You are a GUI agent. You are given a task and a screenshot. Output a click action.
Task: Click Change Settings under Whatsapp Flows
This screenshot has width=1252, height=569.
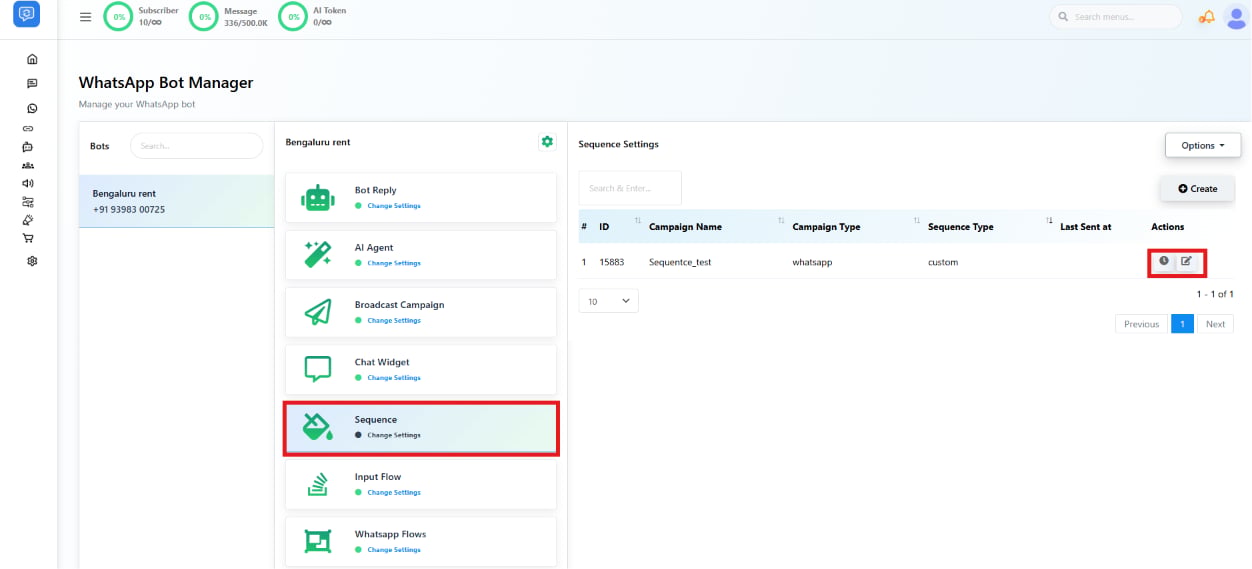coord(394,549)
